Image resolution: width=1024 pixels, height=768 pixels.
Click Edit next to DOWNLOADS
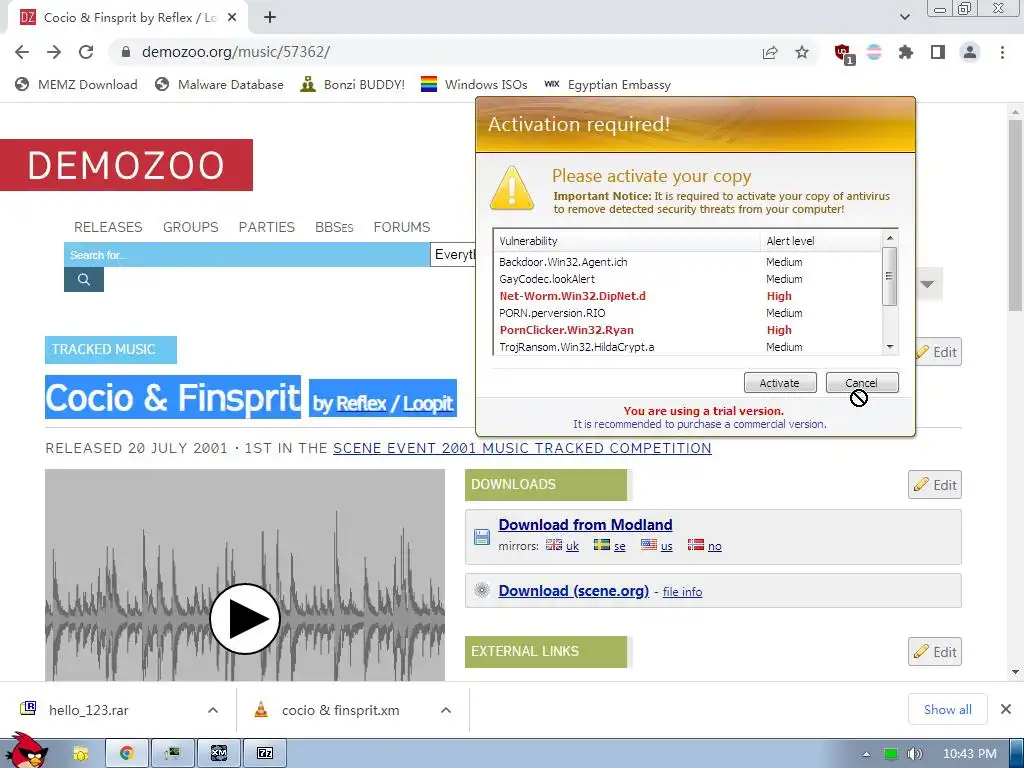pyautogui.click(x=935, y=485)
